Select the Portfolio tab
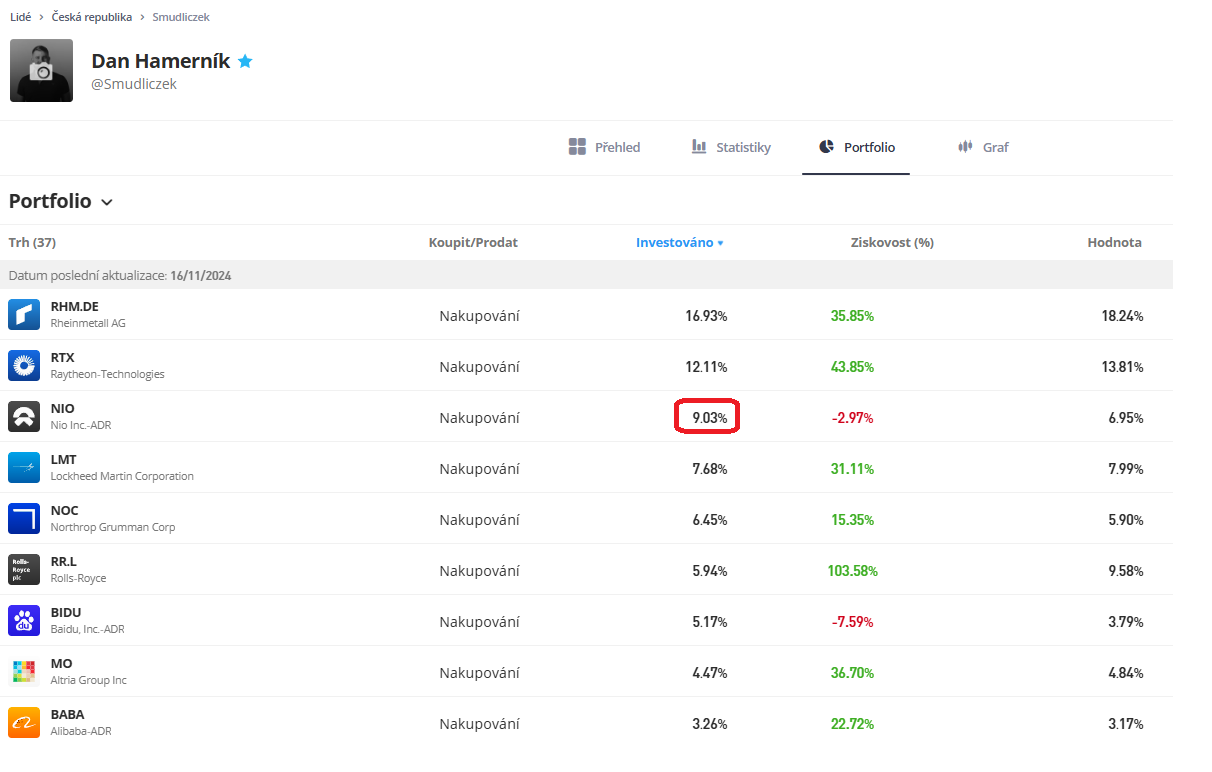 click(856, 147)
